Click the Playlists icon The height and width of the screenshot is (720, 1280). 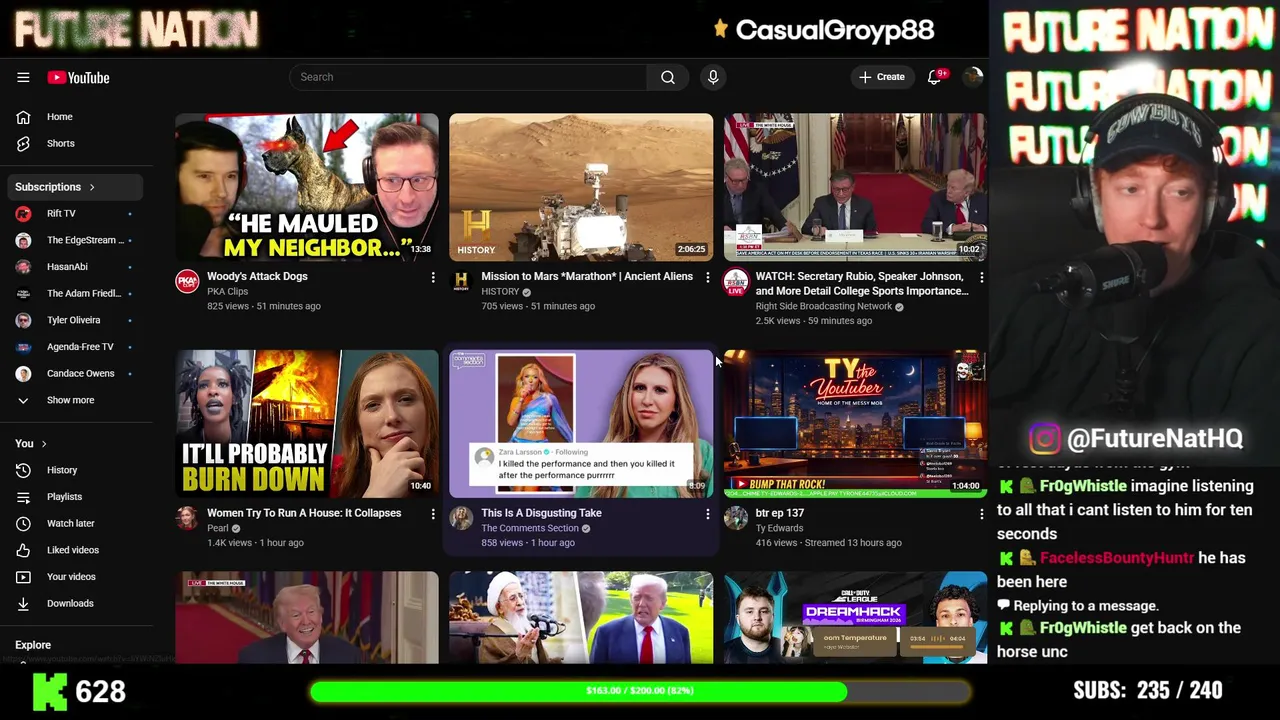pyautogui.click(x=23, y=497)
